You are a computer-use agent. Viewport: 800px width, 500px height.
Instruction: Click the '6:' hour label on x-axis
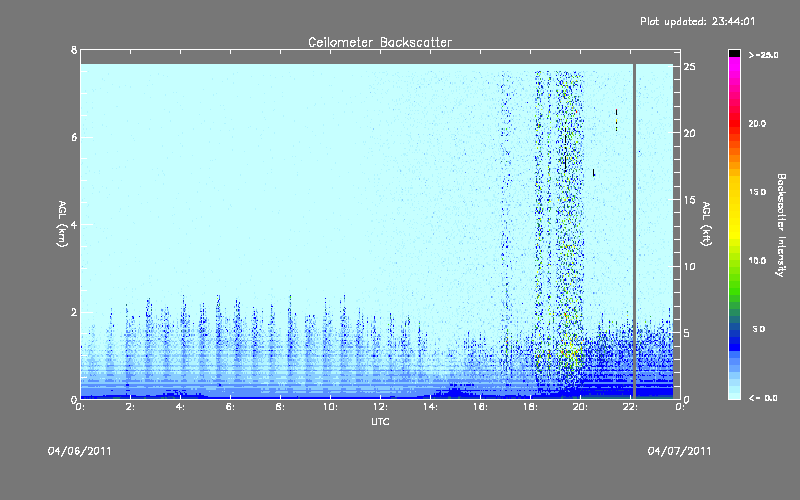click(230, 407)
